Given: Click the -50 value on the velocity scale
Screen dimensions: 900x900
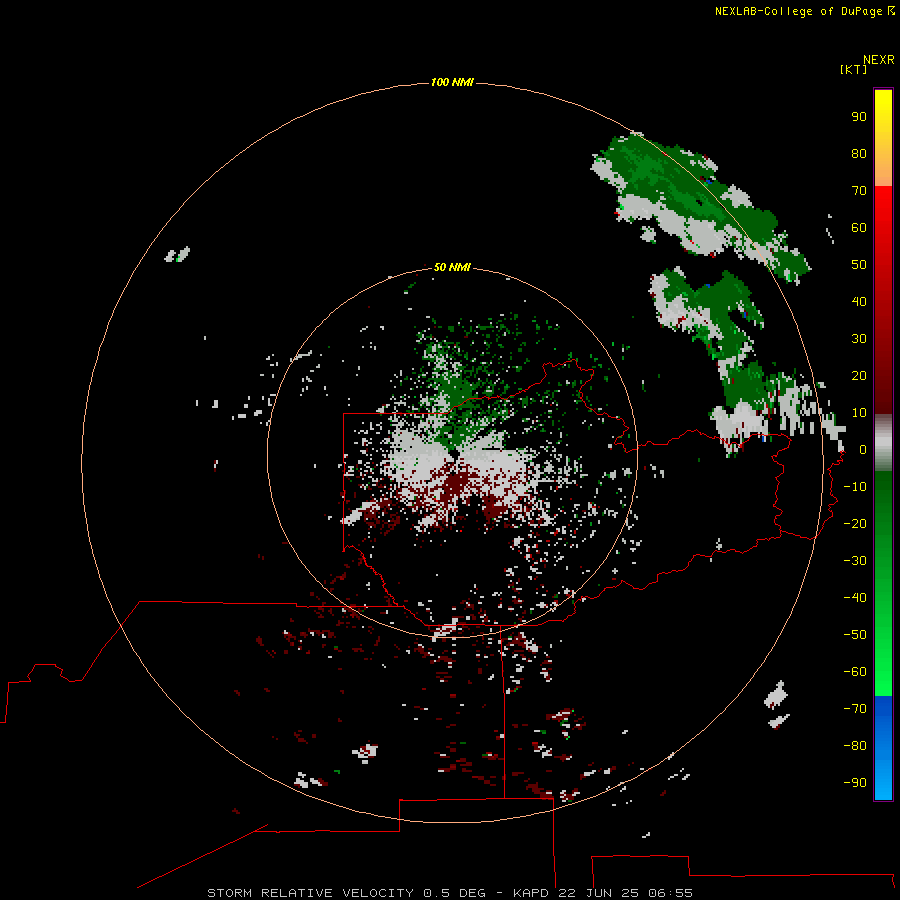Looking at the screenshot, I should (855, 635).
